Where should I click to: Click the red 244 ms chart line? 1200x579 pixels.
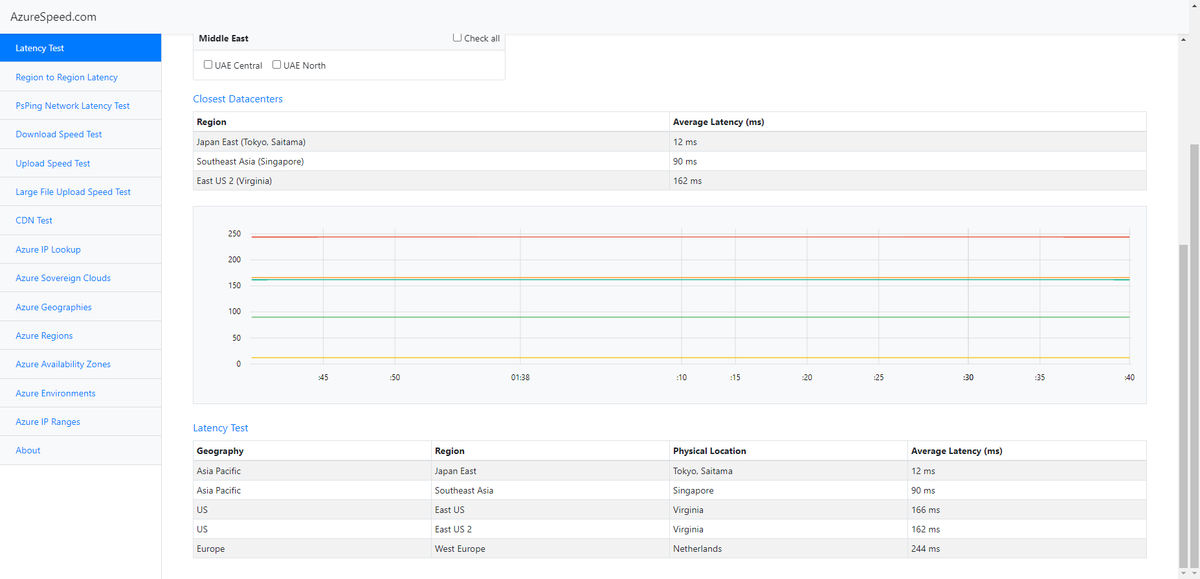(690, 237)
